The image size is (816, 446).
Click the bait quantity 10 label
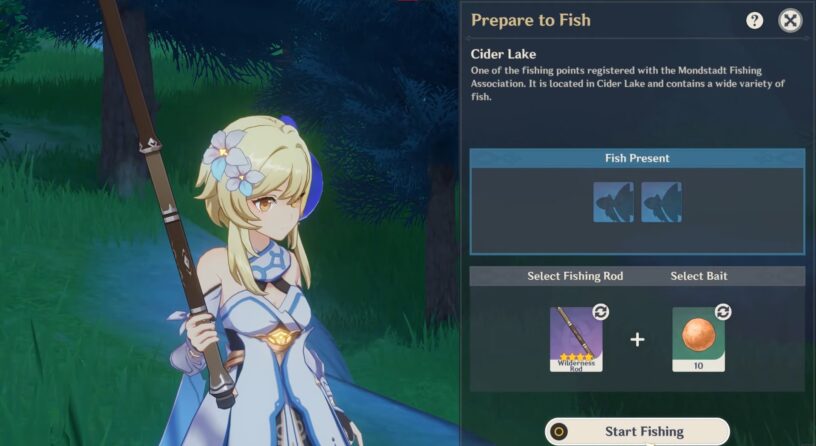[x=698, y=366]
